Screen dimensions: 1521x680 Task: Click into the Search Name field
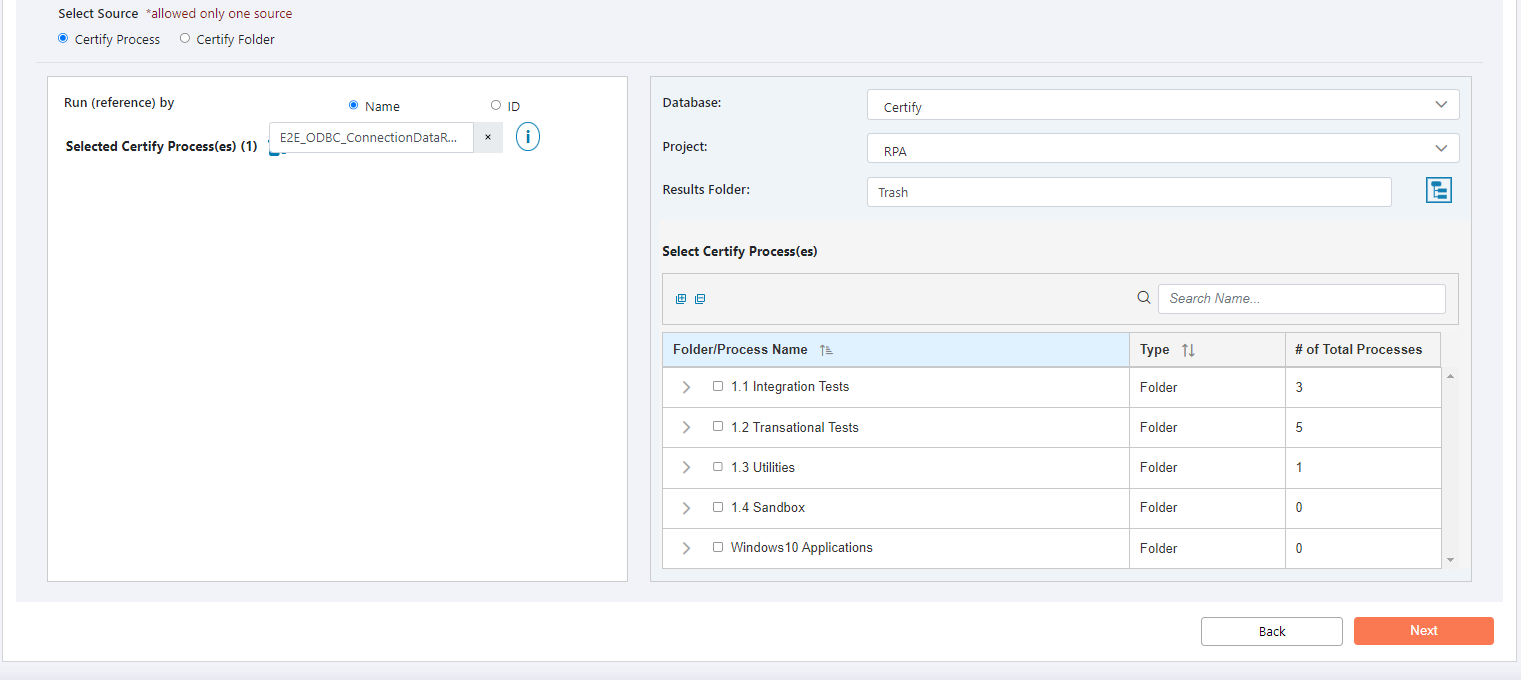[x=1300, y=299]
